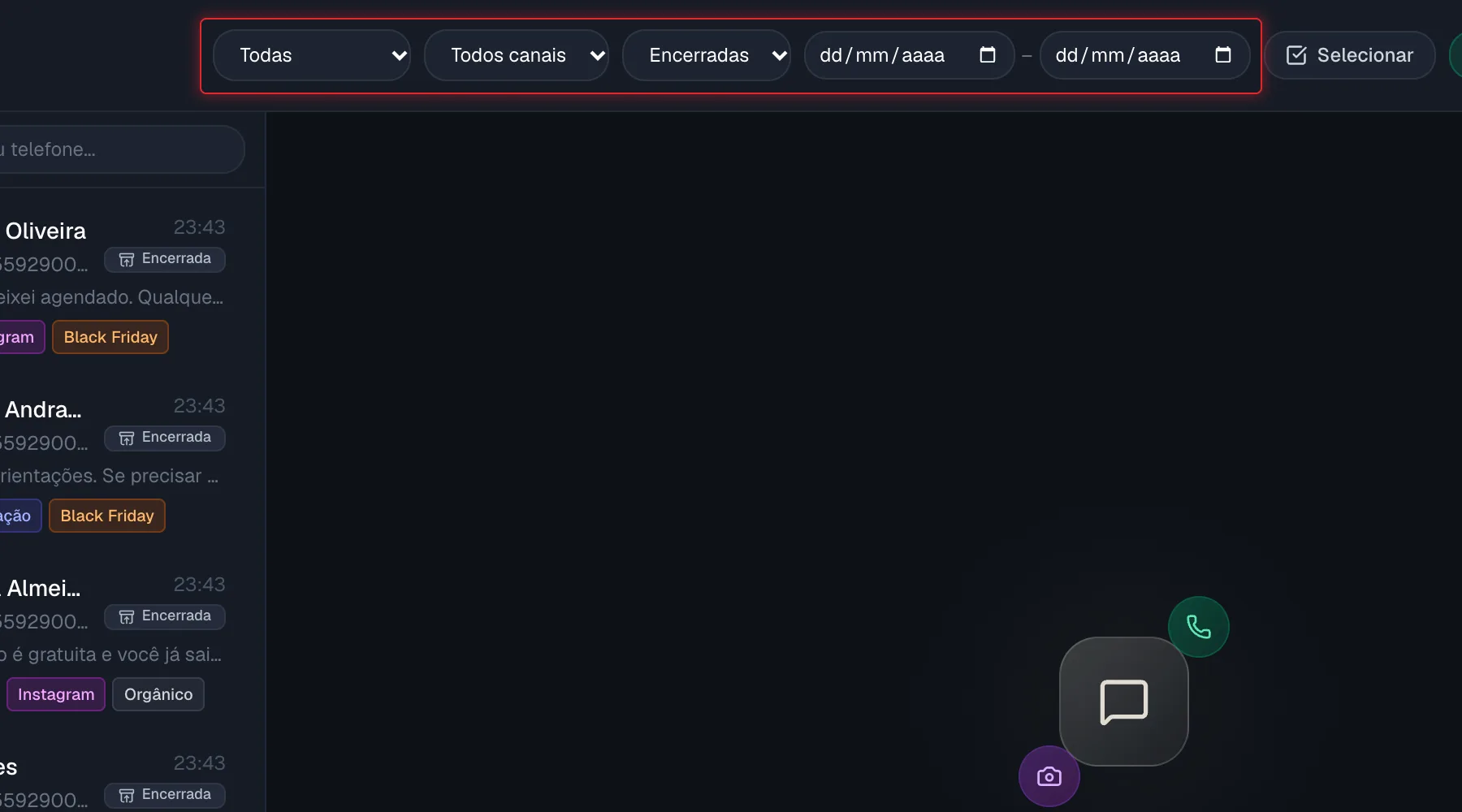Image resolution: width=1462 pixels, height=812 pixels.
Task: Focus the telefone search field
Action: [x=122, y=149]
